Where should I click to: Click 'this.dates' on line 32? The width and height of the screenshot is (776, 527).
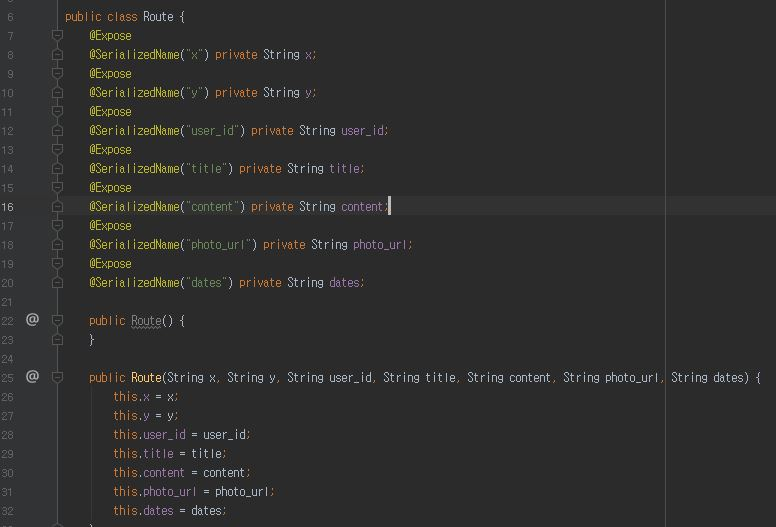click(143, 511)
